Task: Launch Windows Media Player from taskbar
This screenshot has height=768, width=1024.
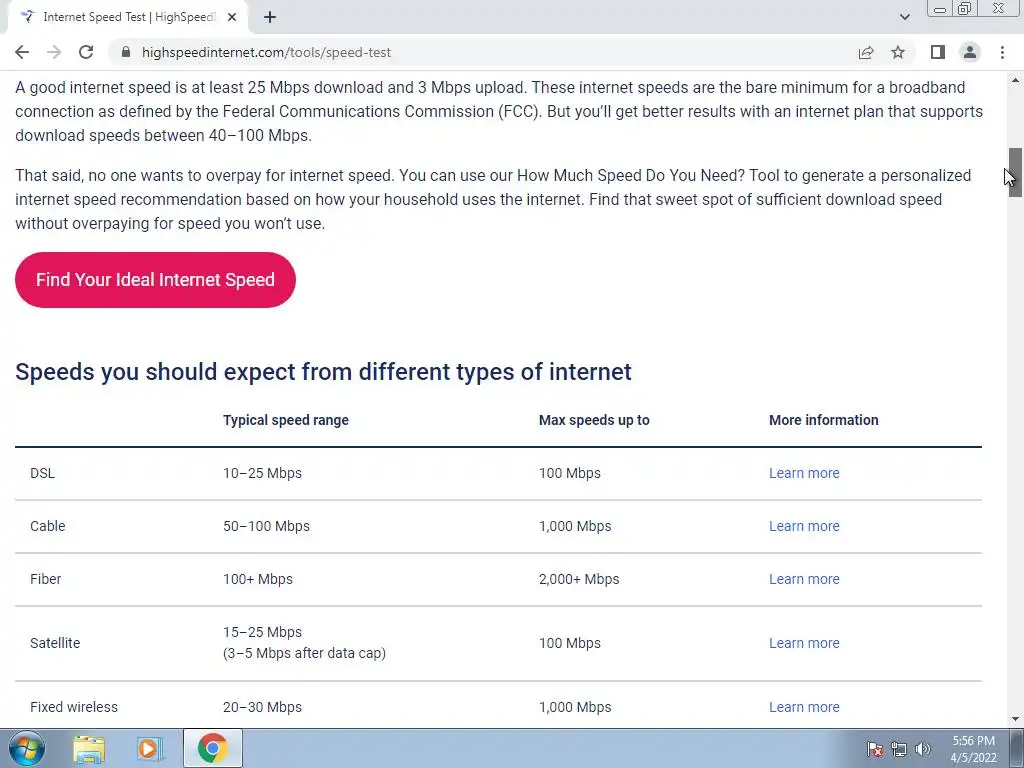Action: 149,749
